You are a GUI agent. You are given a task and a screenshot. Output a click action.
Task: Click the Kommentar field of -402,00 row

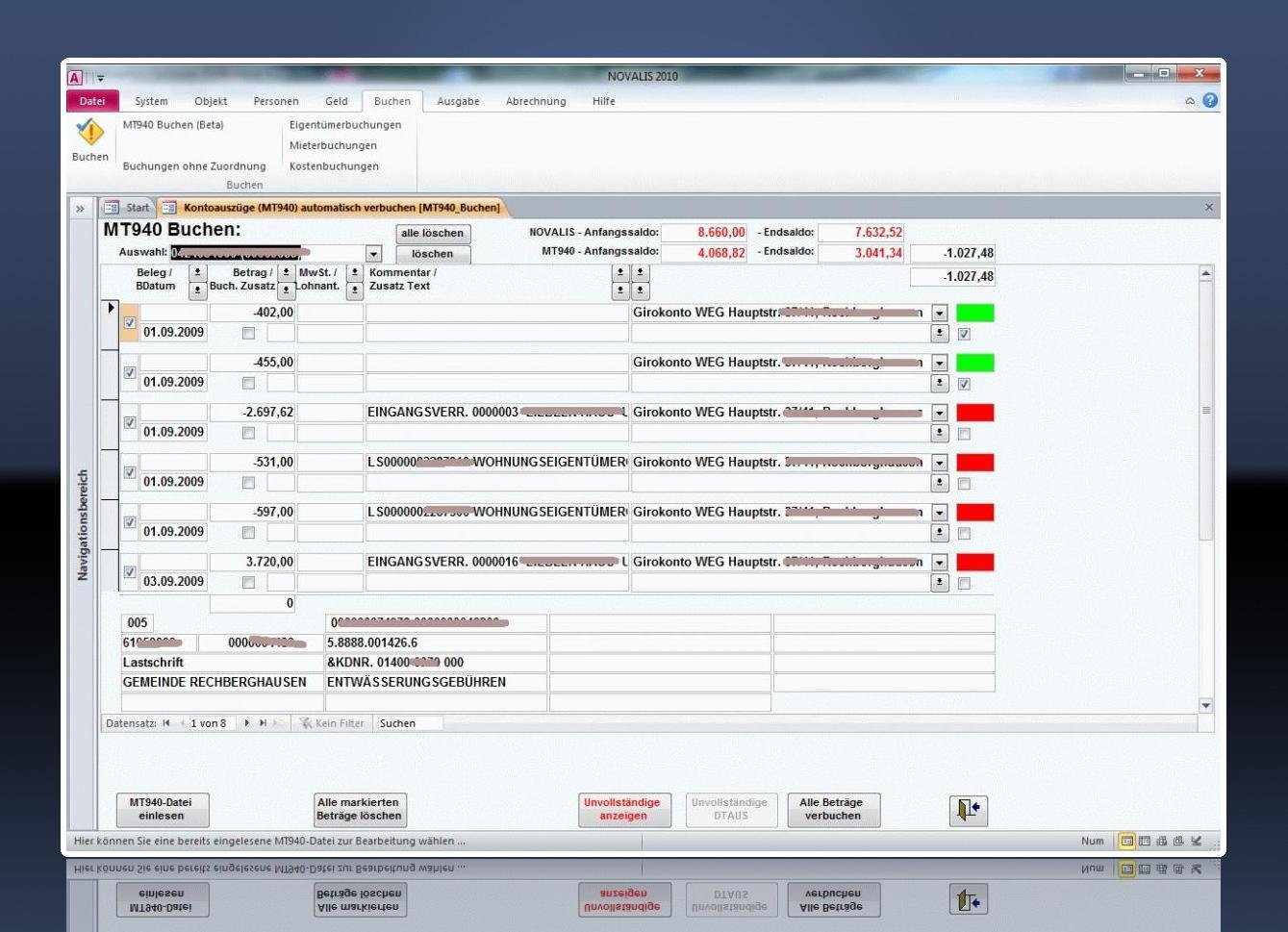point(497,314)
